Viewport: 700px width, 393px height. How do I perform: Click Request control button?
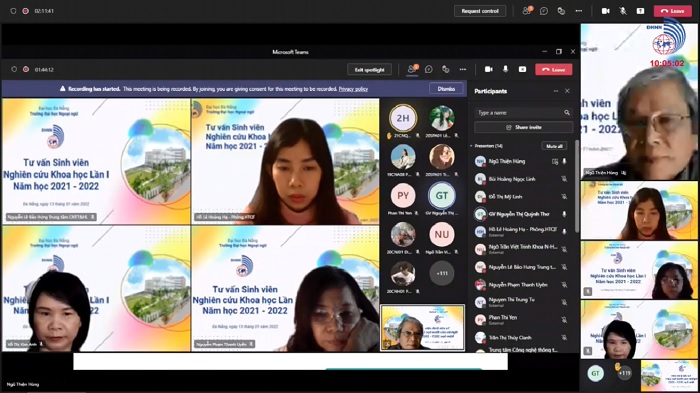pyautogui.click(x=480, y=11)
